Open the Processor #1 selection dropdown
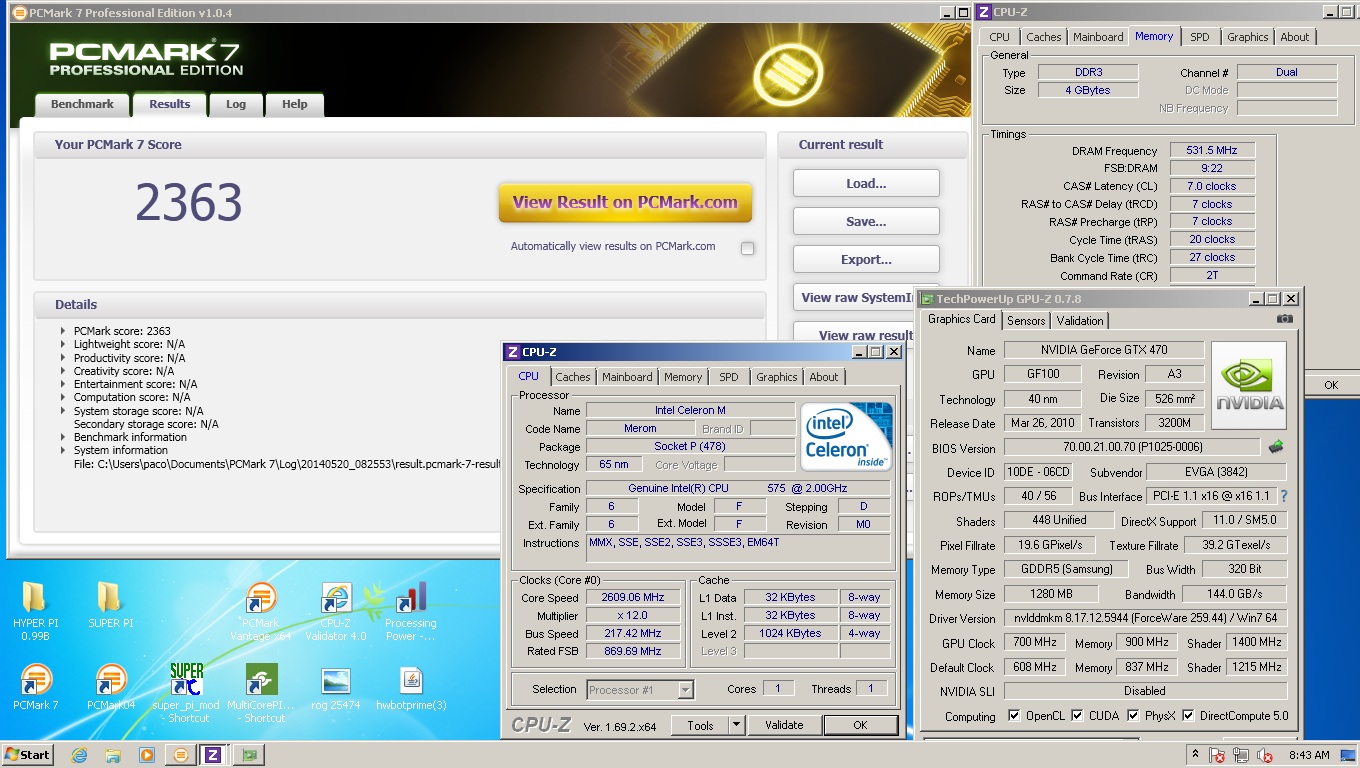This screenshot has width=1360, height=768. click(x=685, y=689)
